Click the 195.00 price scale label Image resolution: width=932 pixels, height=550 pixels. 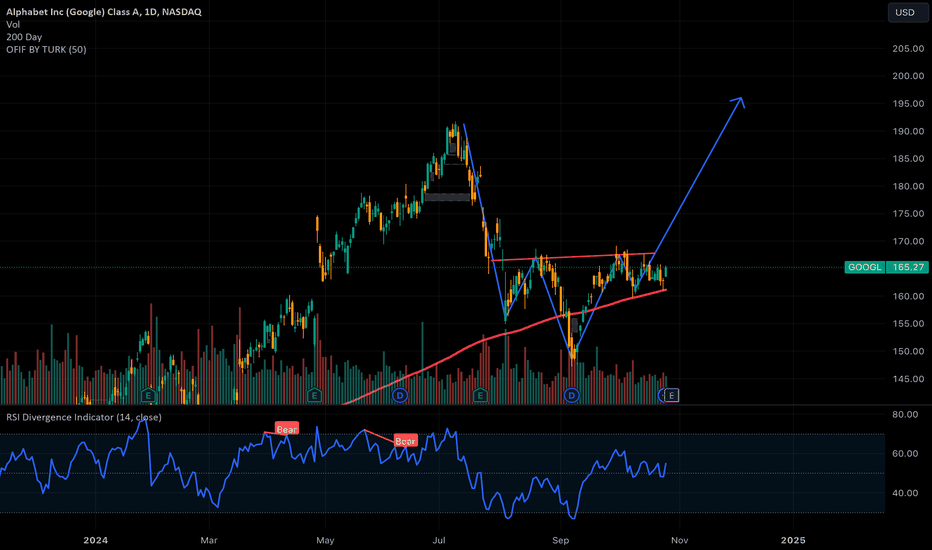908,103
